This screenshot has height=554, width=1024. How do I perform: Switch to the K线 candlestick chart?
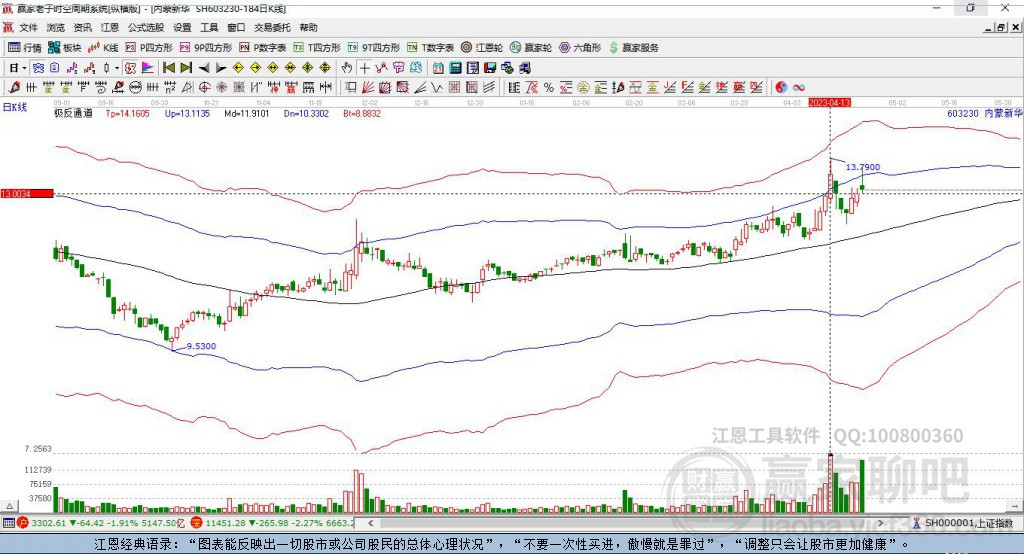(104, 47)
